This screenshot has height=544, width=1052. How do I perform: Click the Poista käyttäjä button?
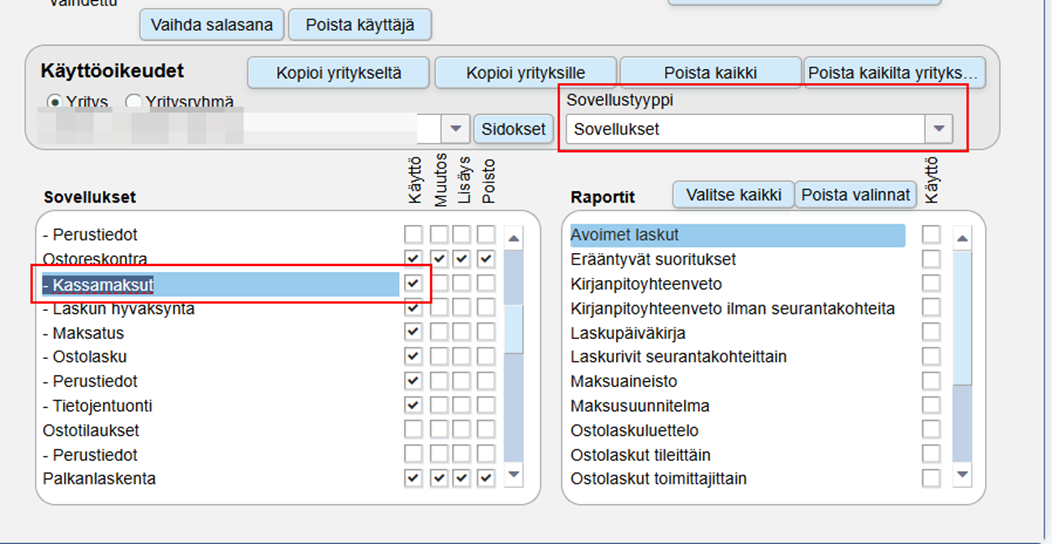pyautogui.click(x=360, y=25)
